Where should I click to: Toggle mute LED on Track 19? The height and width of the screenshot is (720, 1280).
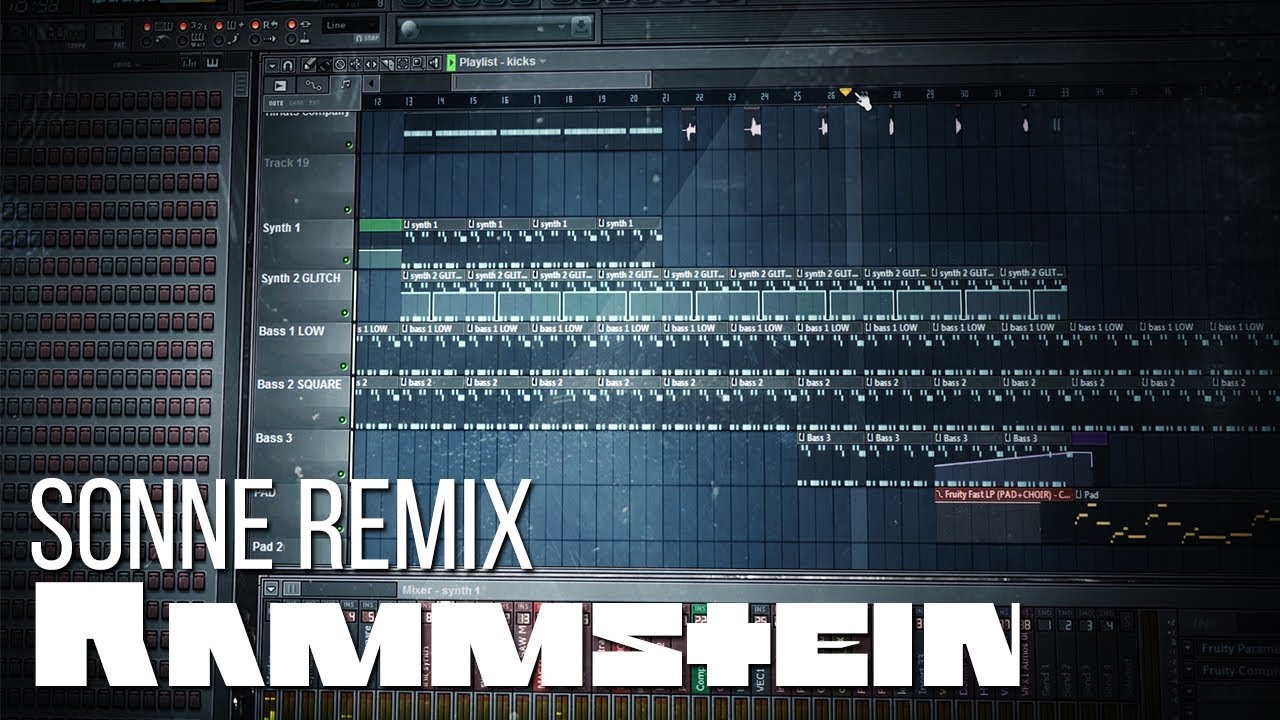(x=348, y=209)
